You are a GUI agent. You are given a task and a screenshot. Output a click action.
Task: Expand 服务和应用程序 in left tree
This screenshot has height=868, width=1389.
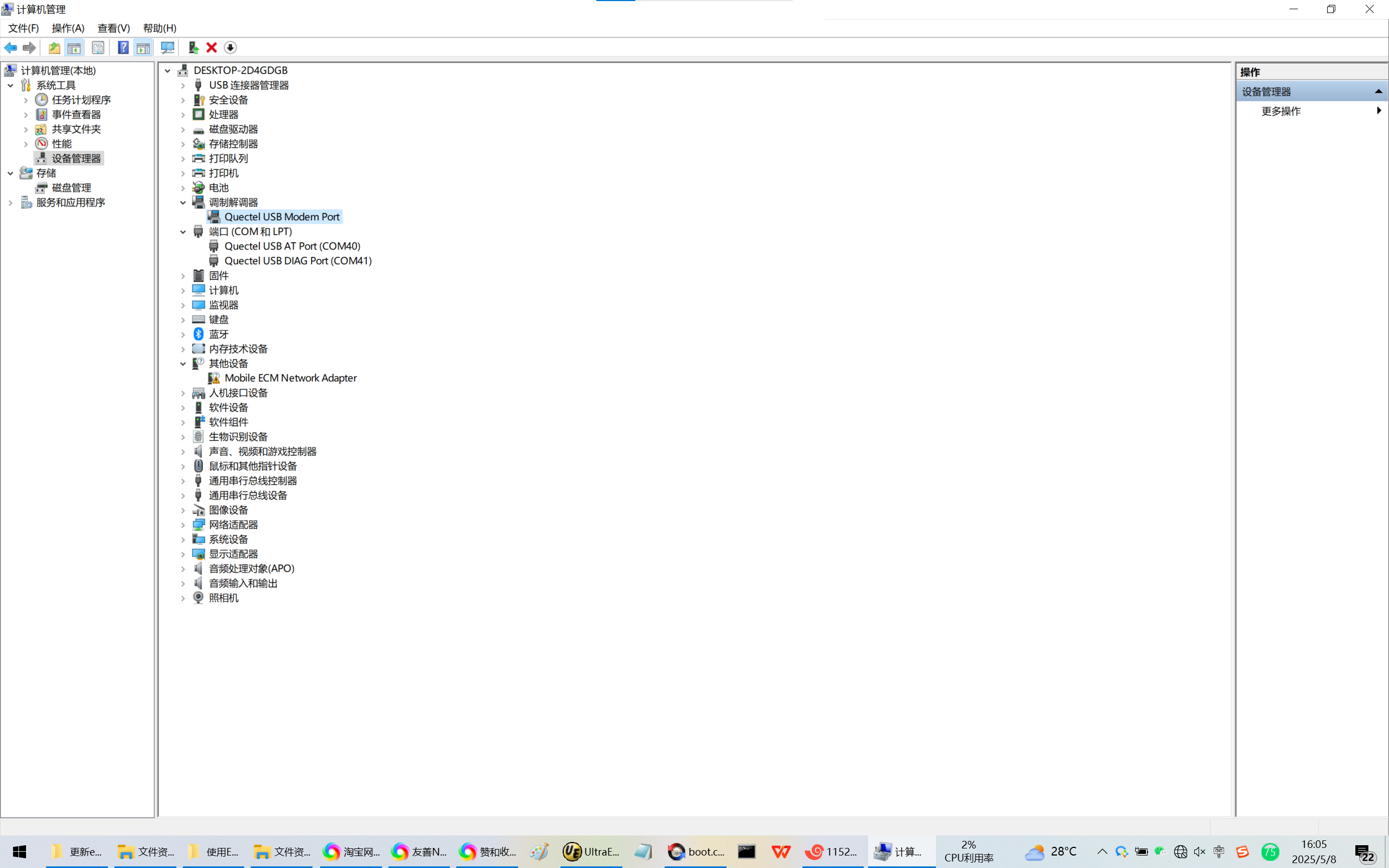pyautogui.click(x=10, y=203)
